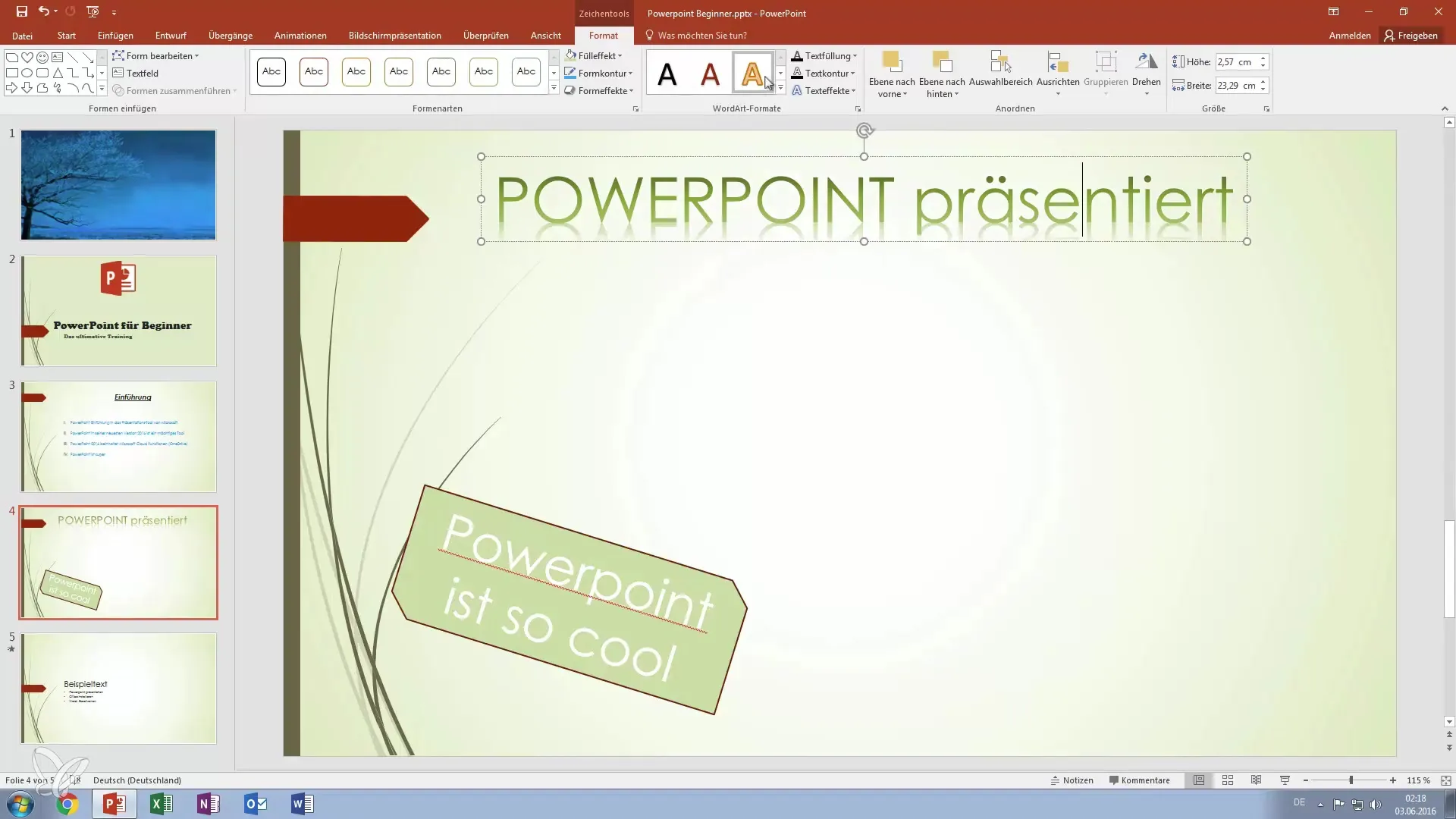Switch to the Einfügen tab
This screenshot has height=819, width=1456.
115,36
